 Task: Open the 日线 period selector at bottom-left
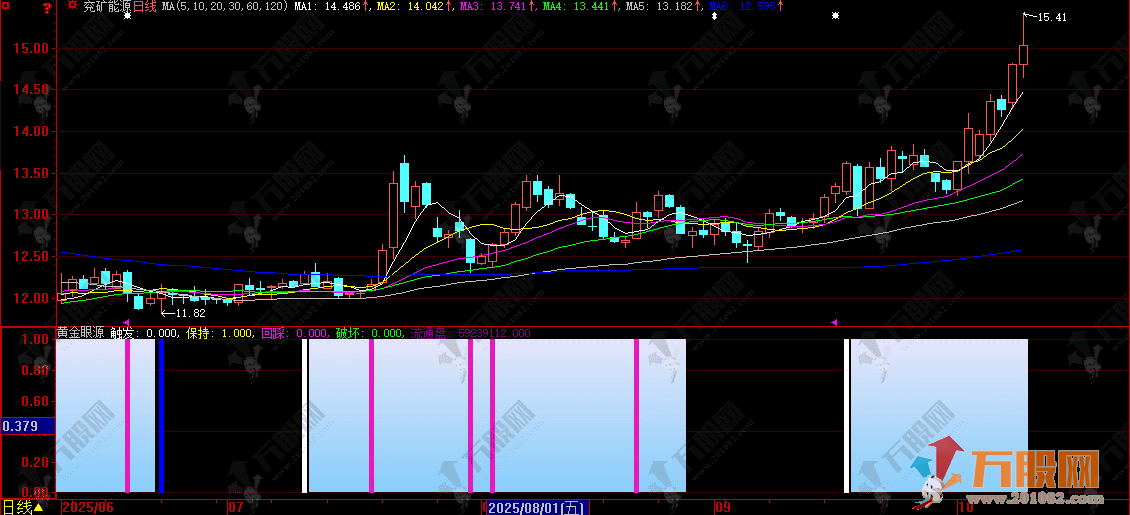(20, 507)
